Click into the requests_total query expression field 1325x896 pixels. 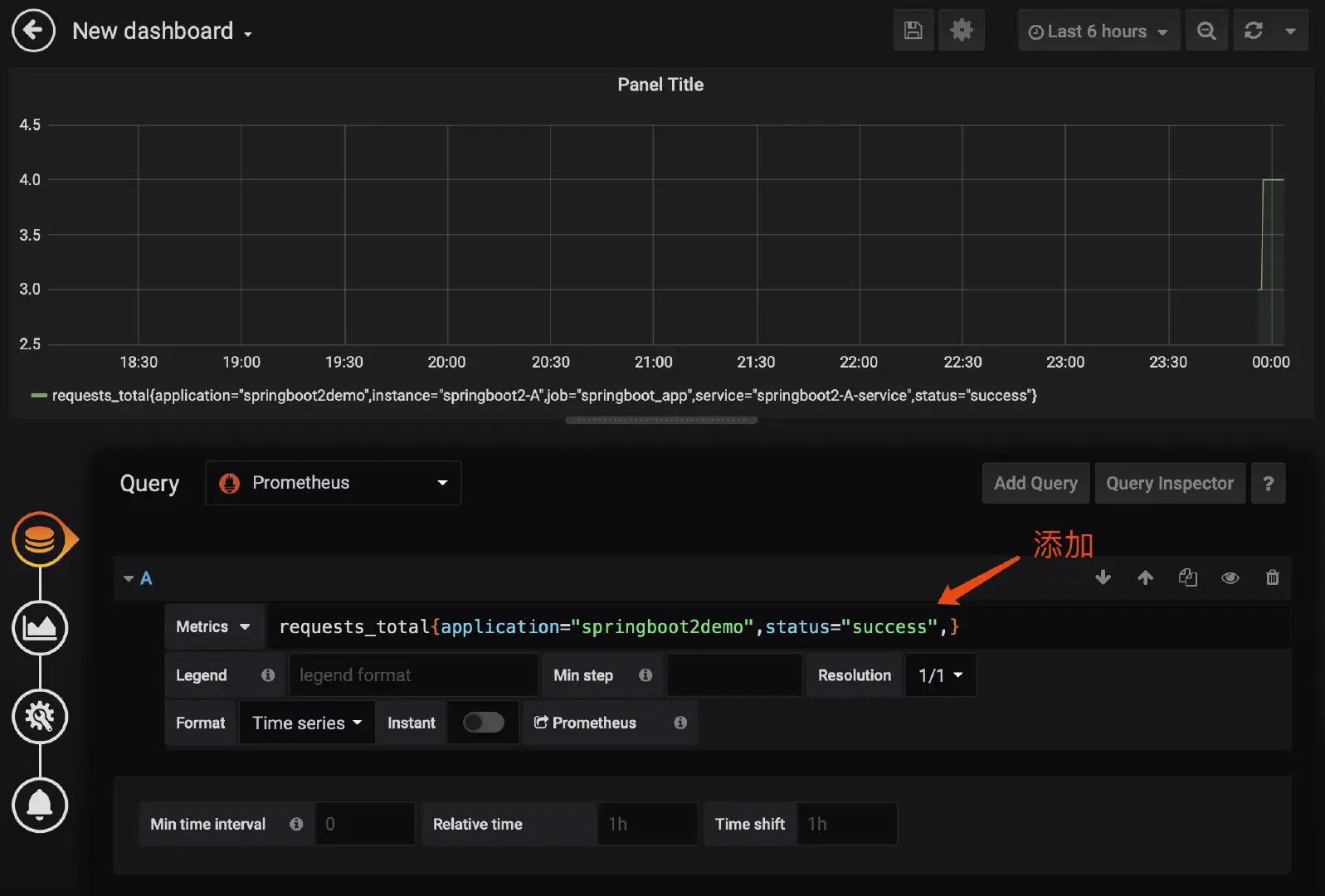778,626
